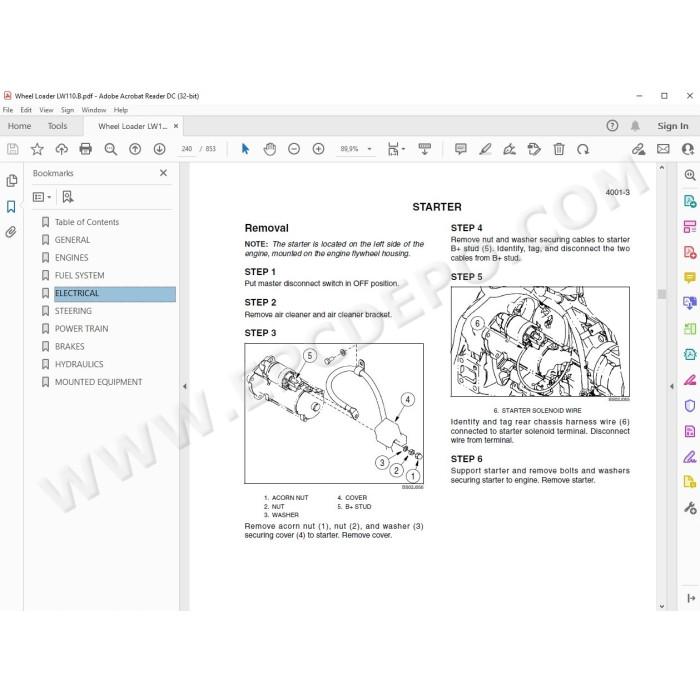The width and height of the screenshot is (700, 700).
Task: Go to next page arrow
Action: coord(159,149)
